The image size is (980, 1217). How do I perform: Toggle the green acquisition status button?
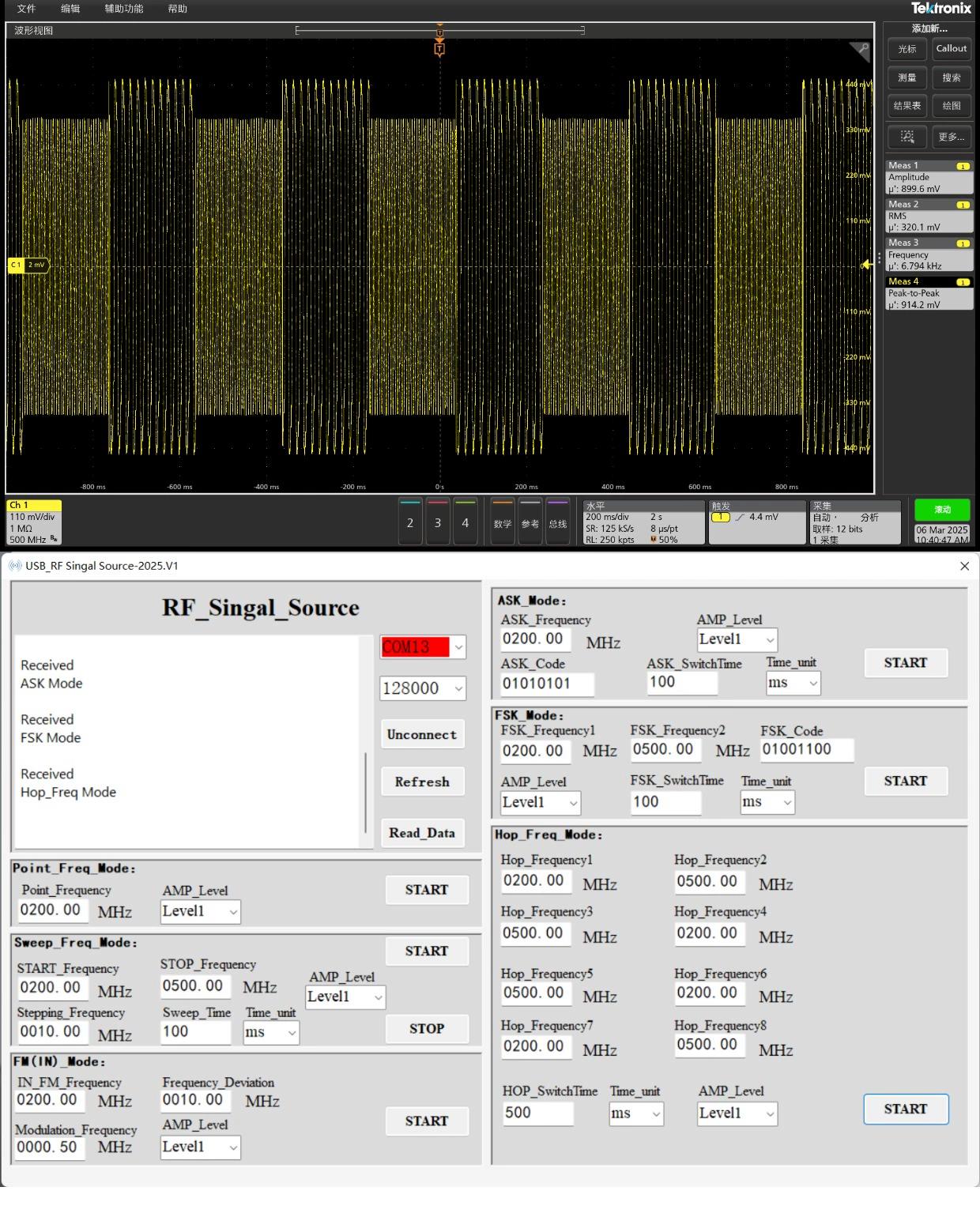pos(942,510)
